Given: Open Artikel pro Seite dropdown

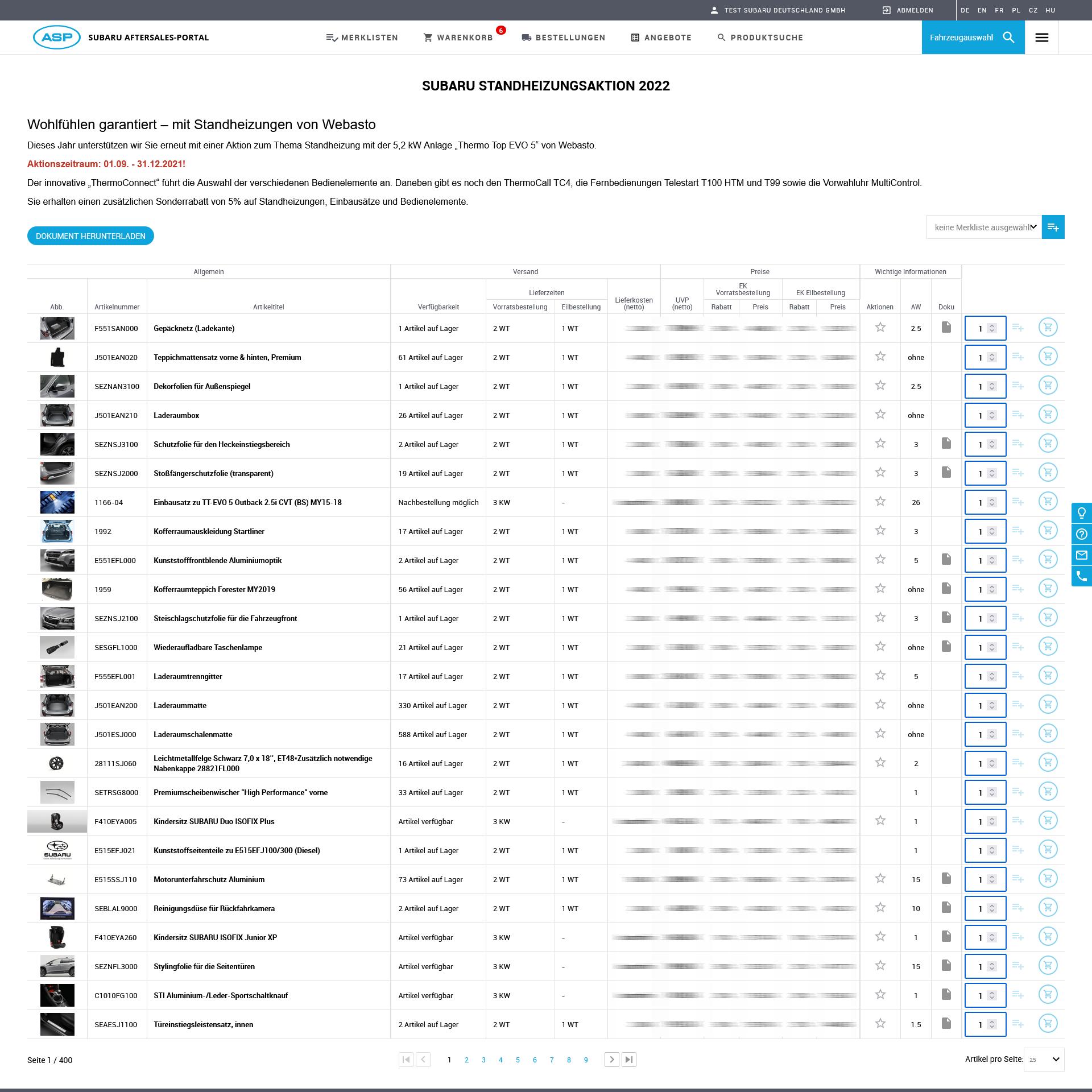Looking at the screenshot, I should tap(1044, 1060).
